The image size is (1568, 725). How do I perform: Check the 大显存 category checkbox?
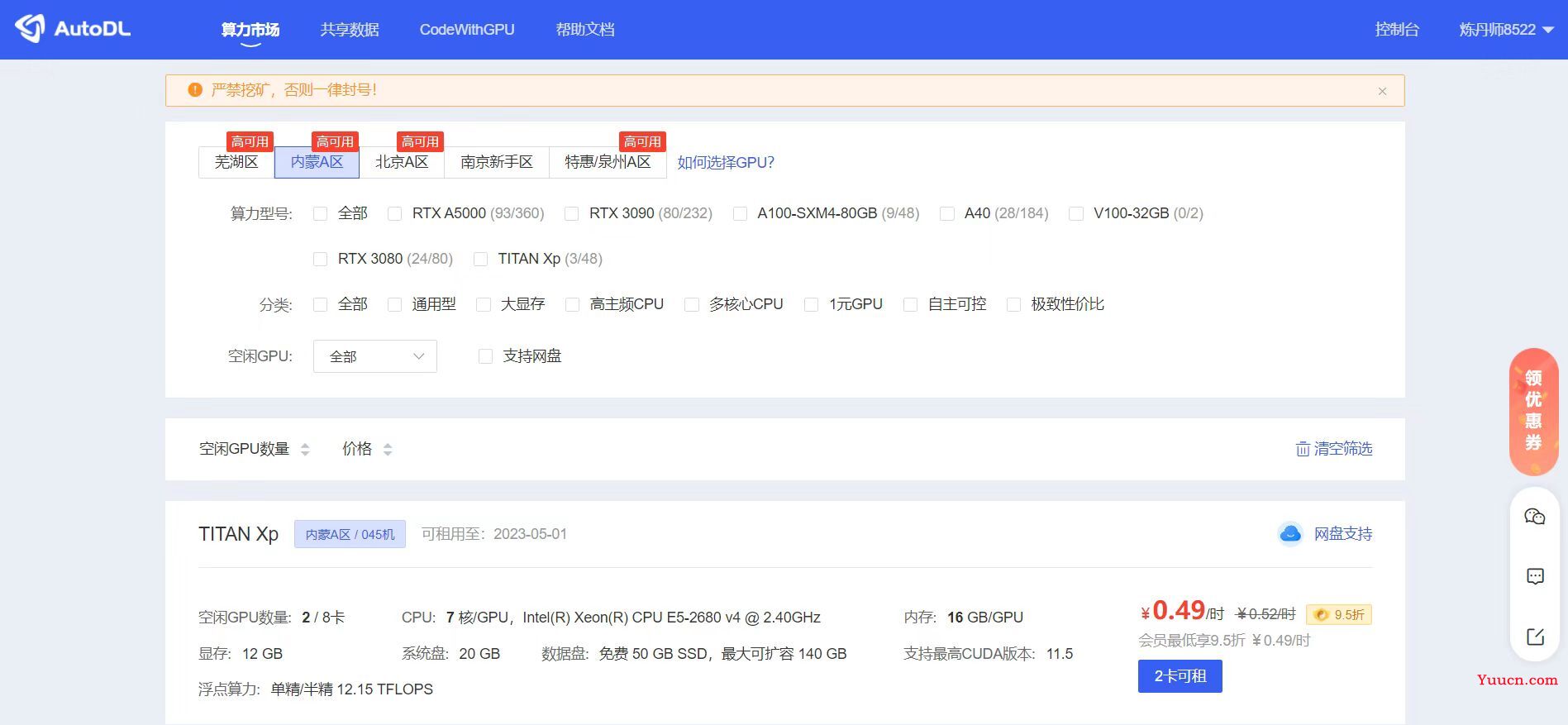pos(484,304)
